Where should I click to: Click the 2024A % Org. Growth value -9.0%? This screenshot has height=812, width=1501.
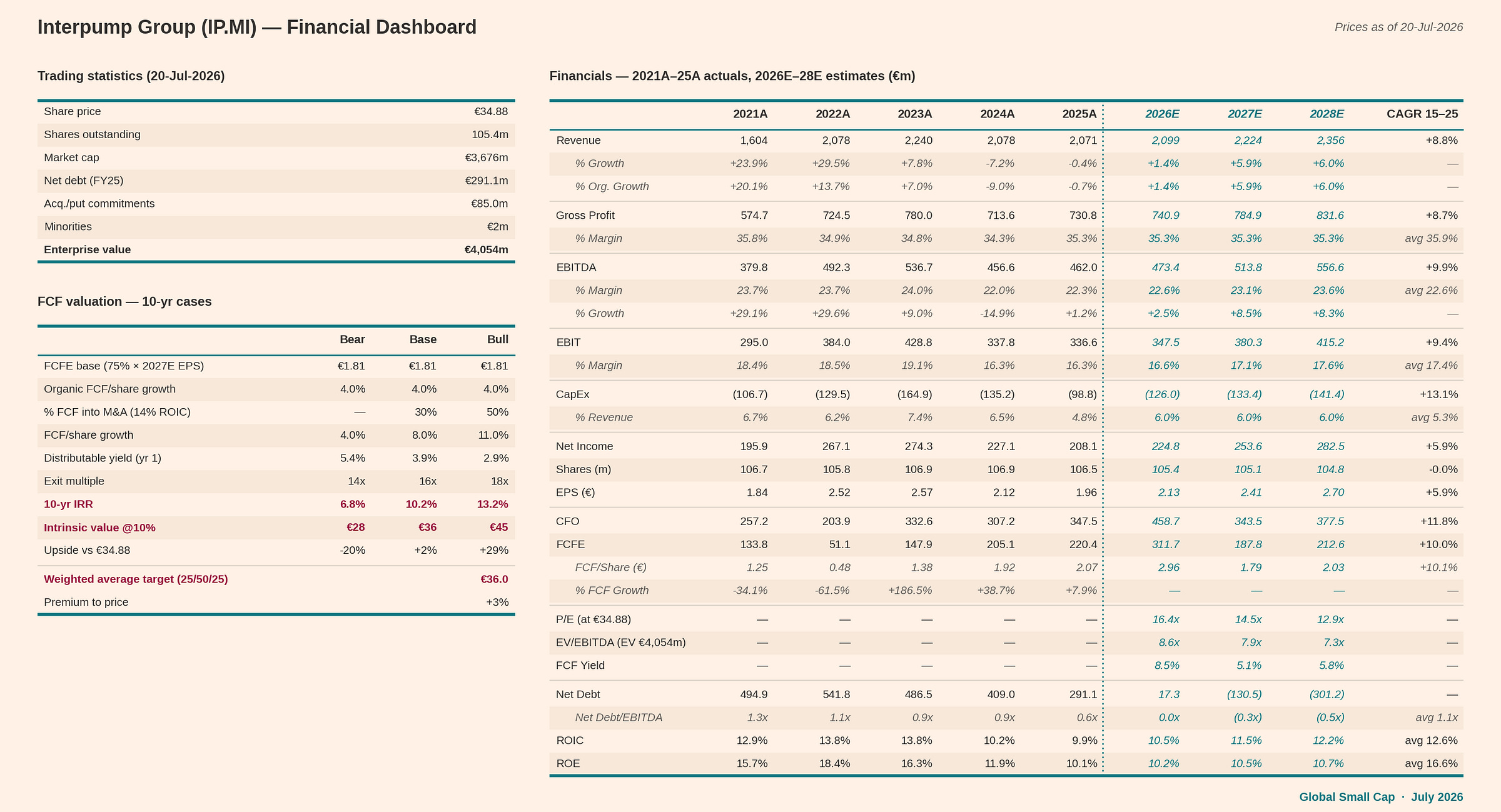coord(999,188)
